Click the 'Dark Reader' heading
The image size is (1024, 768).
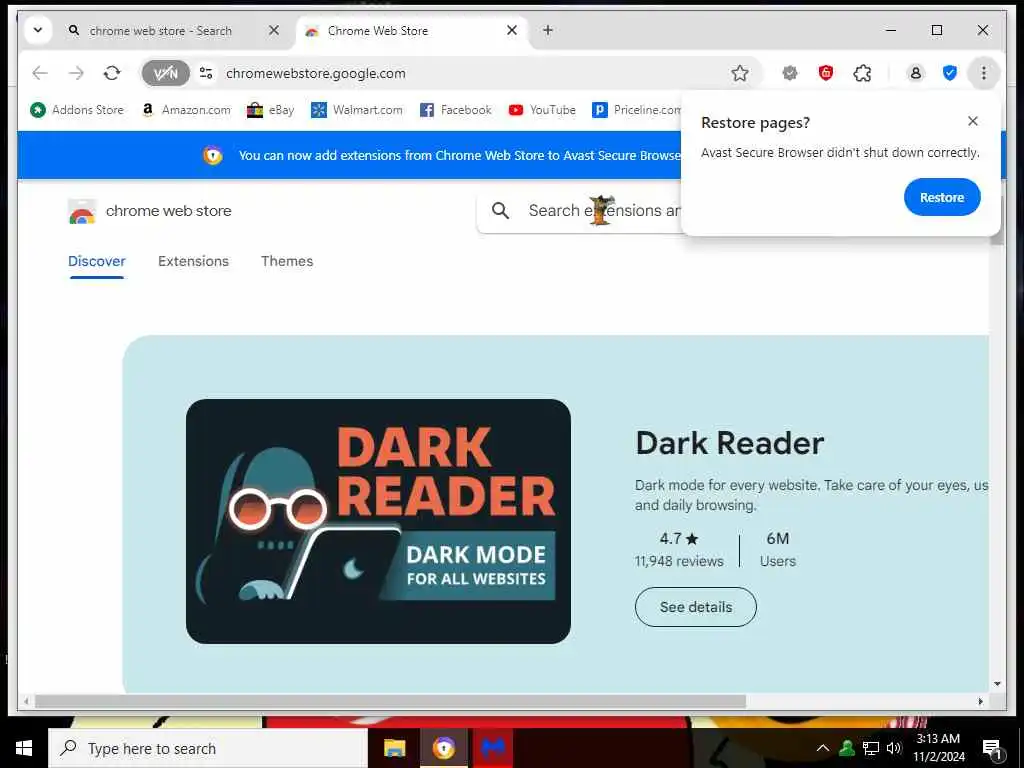click(729, 443)
